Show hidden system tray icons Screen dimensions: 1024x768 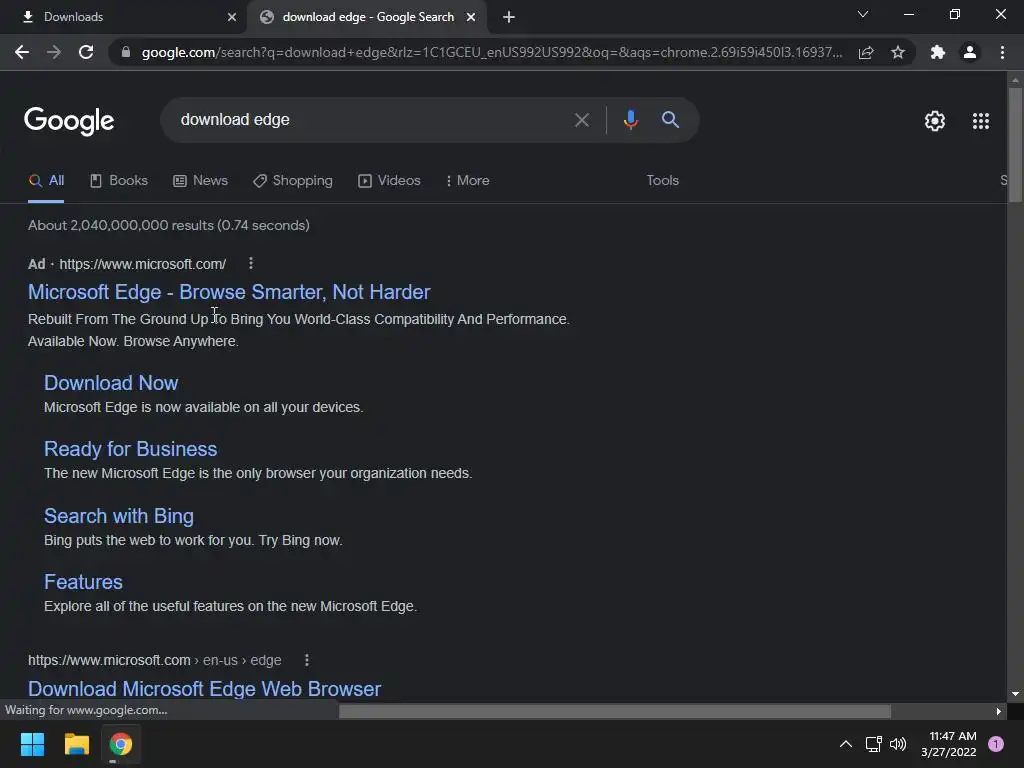845,744
